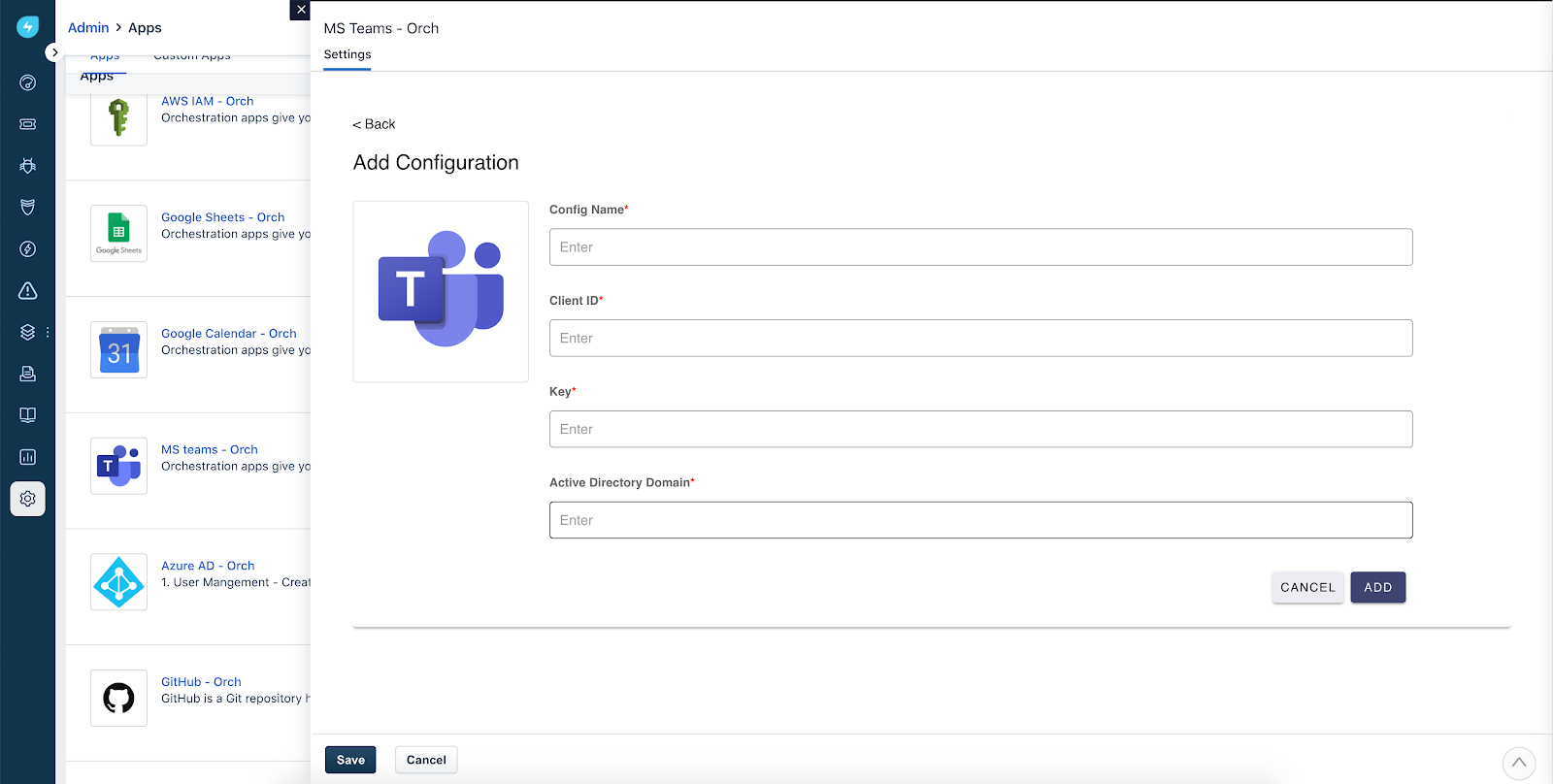Image resolution: width=1553 pixels, height=784 pixels.
Task: Open the circled lightning icon in sidebar
Action: tap(27, 249)
